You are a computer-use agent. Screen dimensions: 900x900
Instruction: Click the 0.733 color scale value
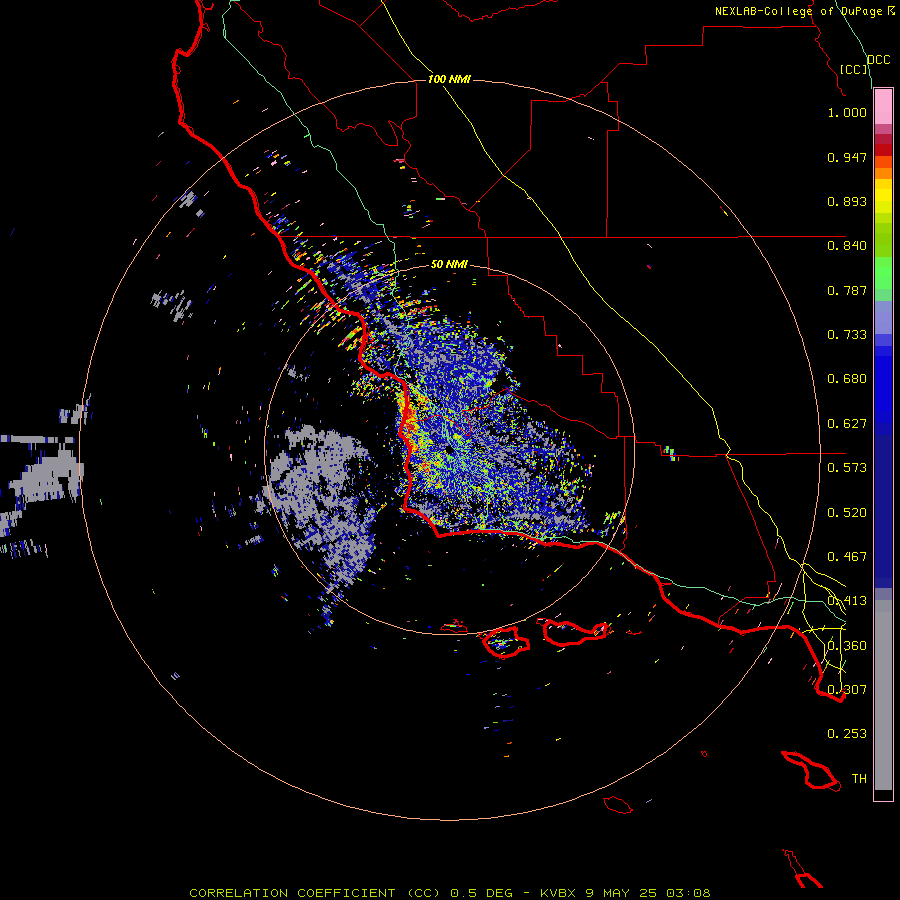point(847,335)
